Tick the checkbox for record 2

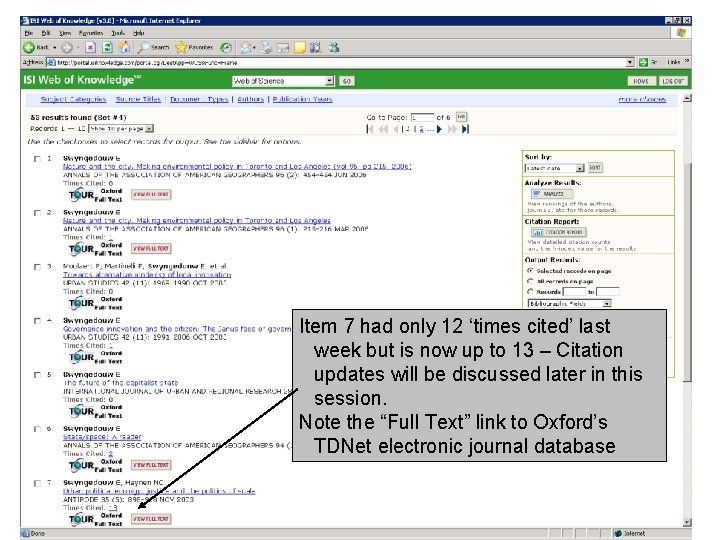tap(37, 213)
